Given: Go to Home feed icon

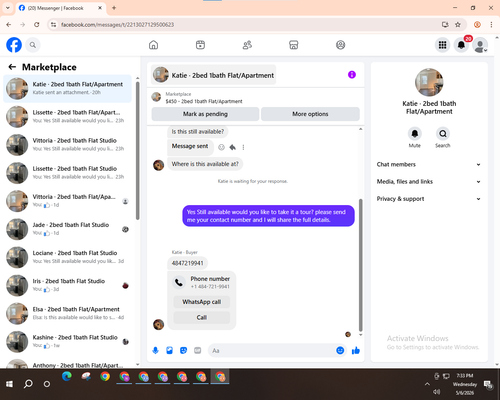Looking at the screenshot, I should 153,45.
